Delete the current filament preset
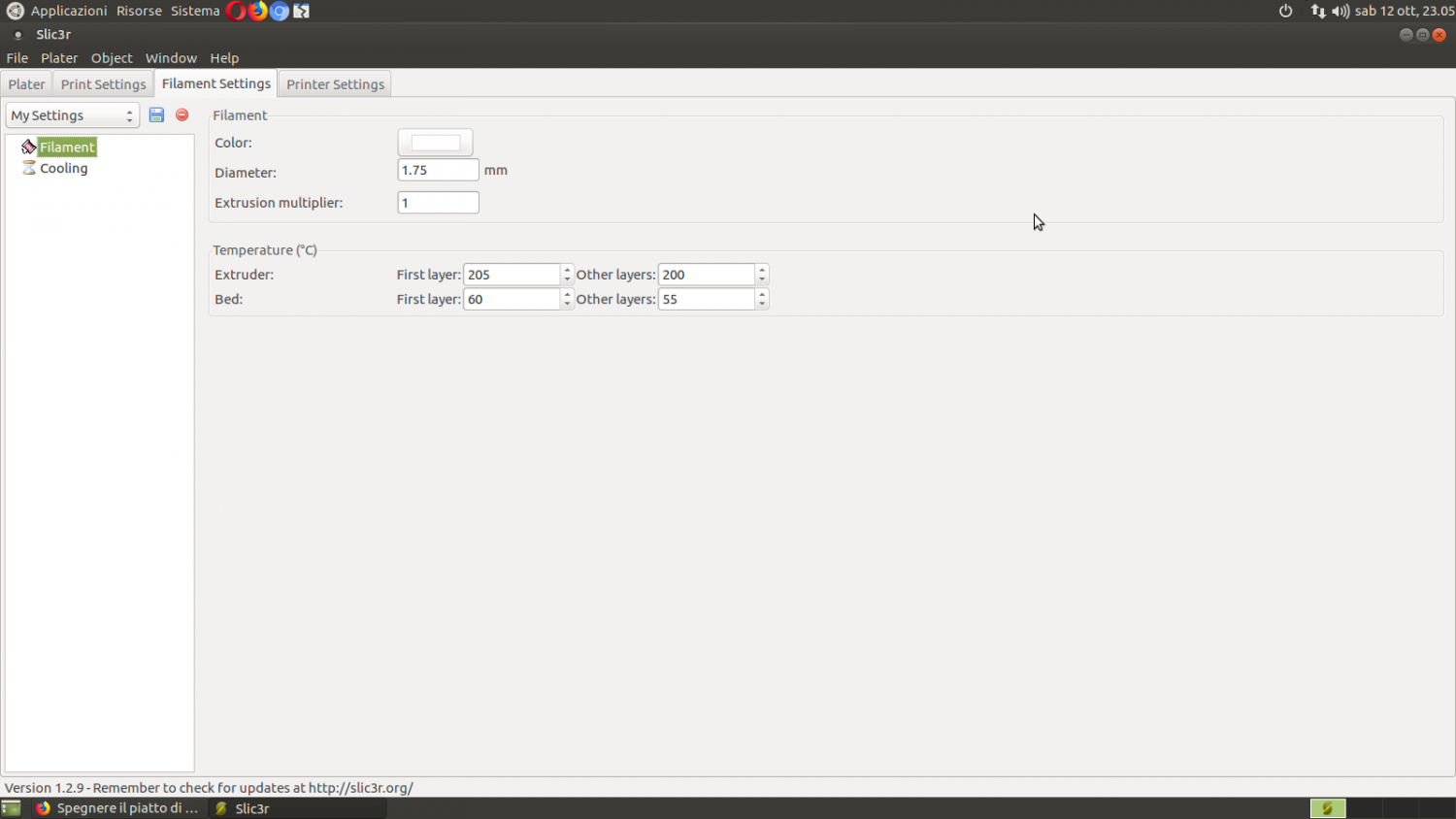Image resolution: width=1456 pixels, height=819 pixels. [182, 115]
